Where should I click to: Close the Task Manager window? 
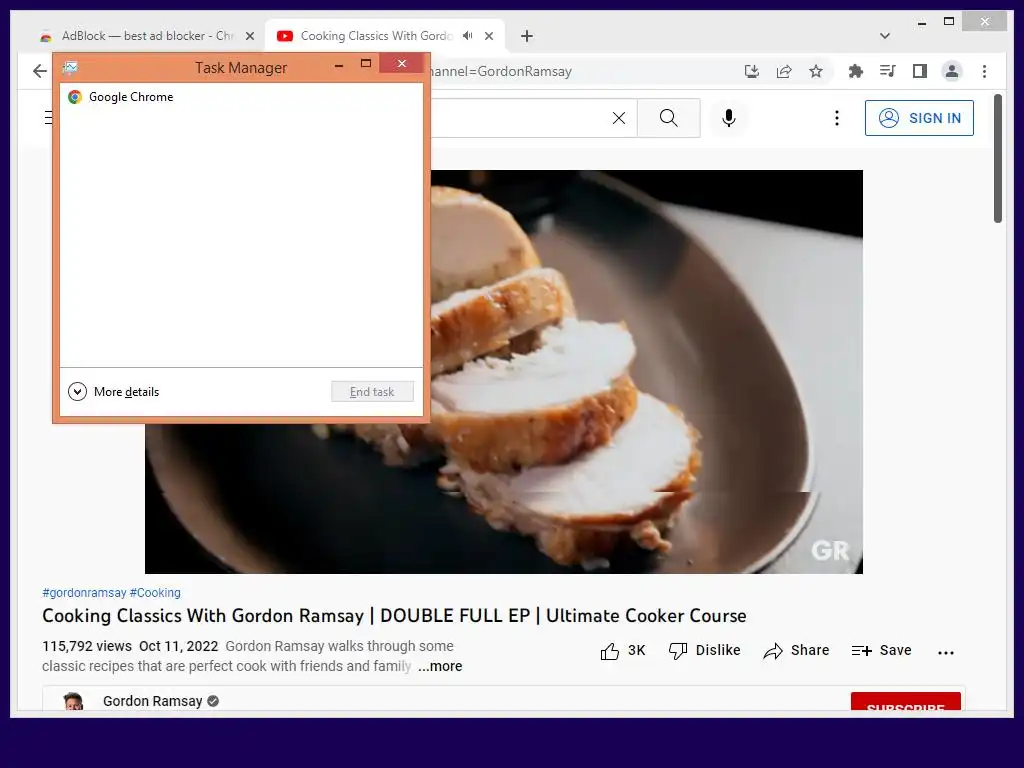point(402,63)
